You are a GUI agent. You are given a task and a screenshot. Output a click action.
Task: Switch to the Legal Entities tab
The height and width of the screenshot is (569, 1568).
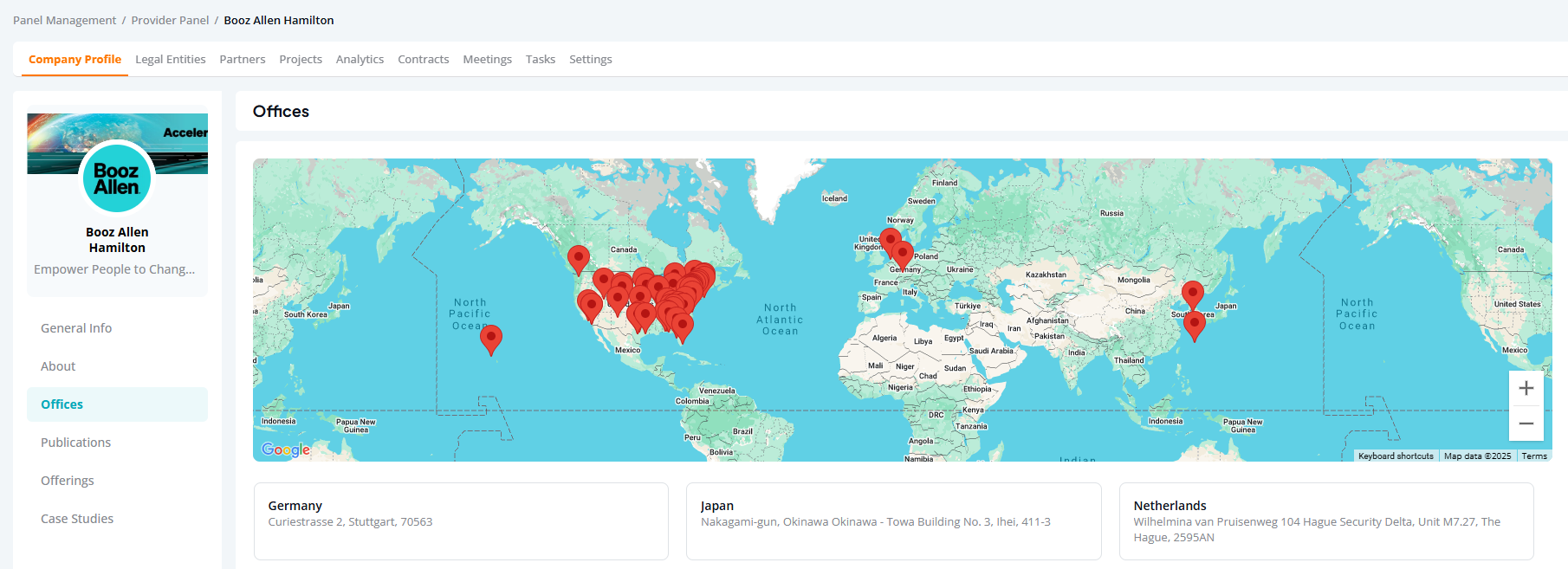click(171, 59)
